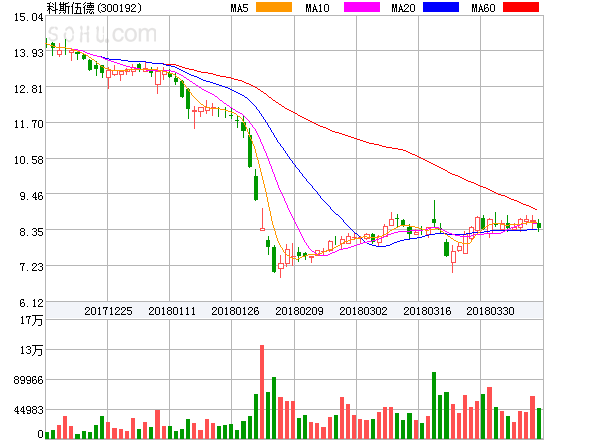Click the 15.04 price axis label
This screenshot has width=600, height=440.
pos(29,17)
